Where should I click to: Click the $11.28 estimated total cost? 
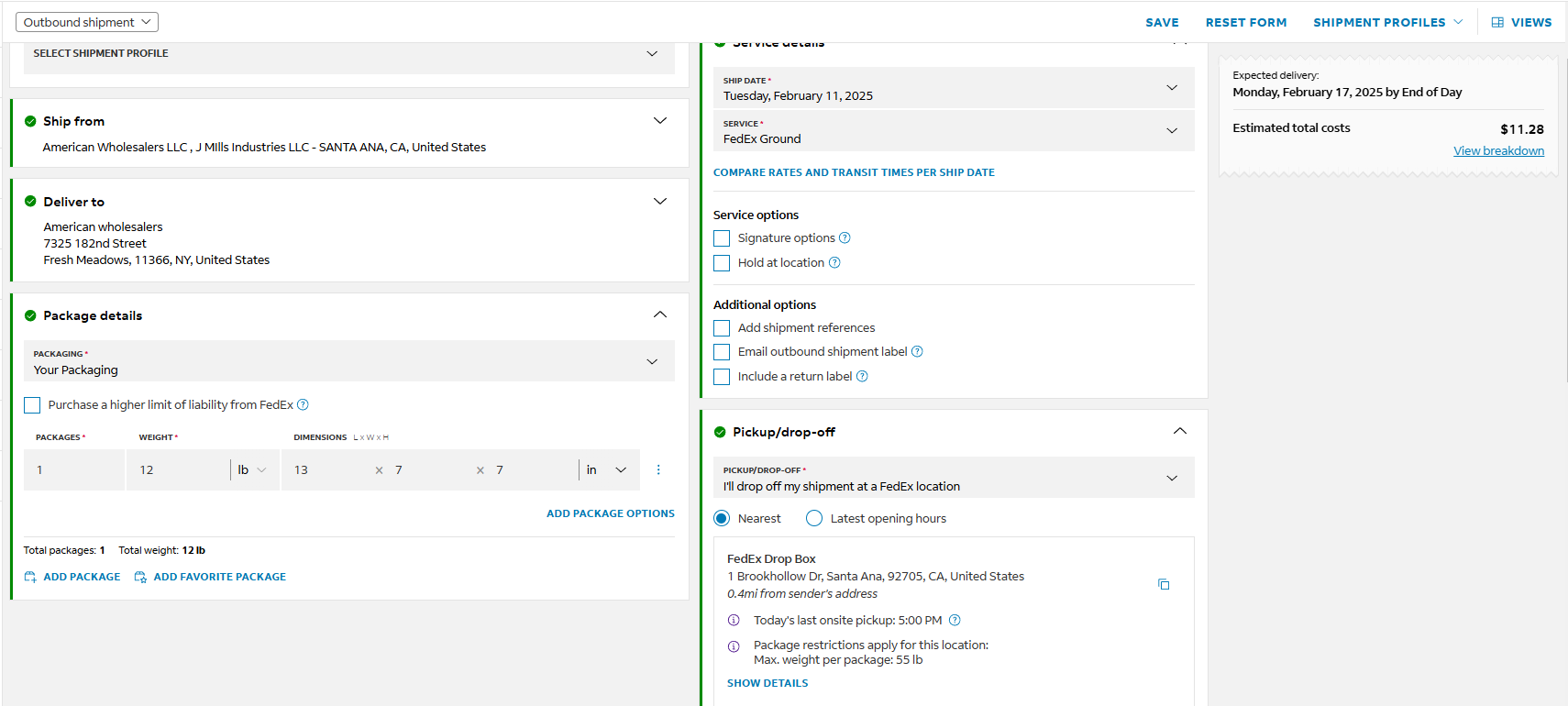[1522, 129]
